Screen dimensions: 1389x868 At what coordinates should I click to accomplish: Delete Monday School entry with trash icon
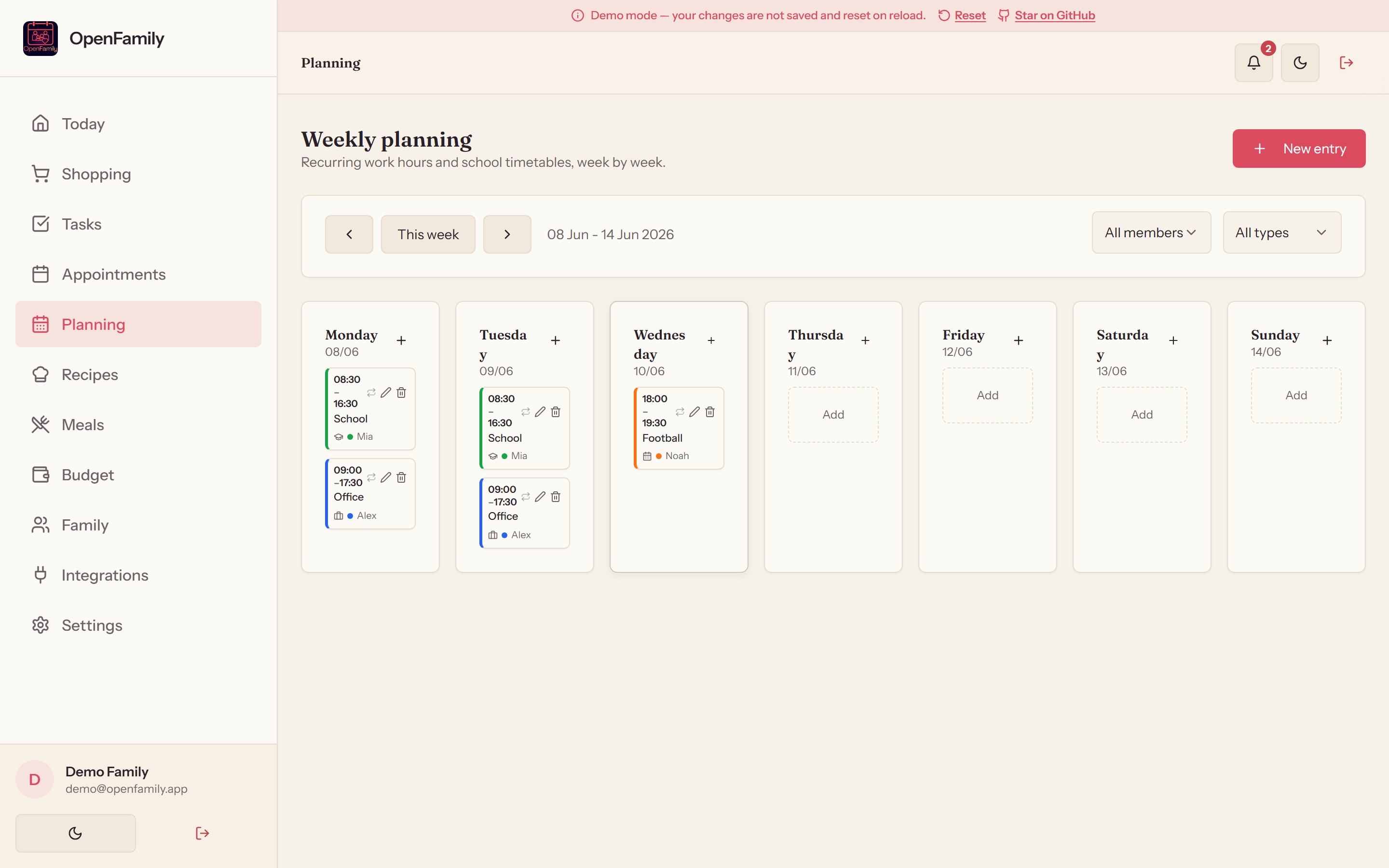coord(401,393)
